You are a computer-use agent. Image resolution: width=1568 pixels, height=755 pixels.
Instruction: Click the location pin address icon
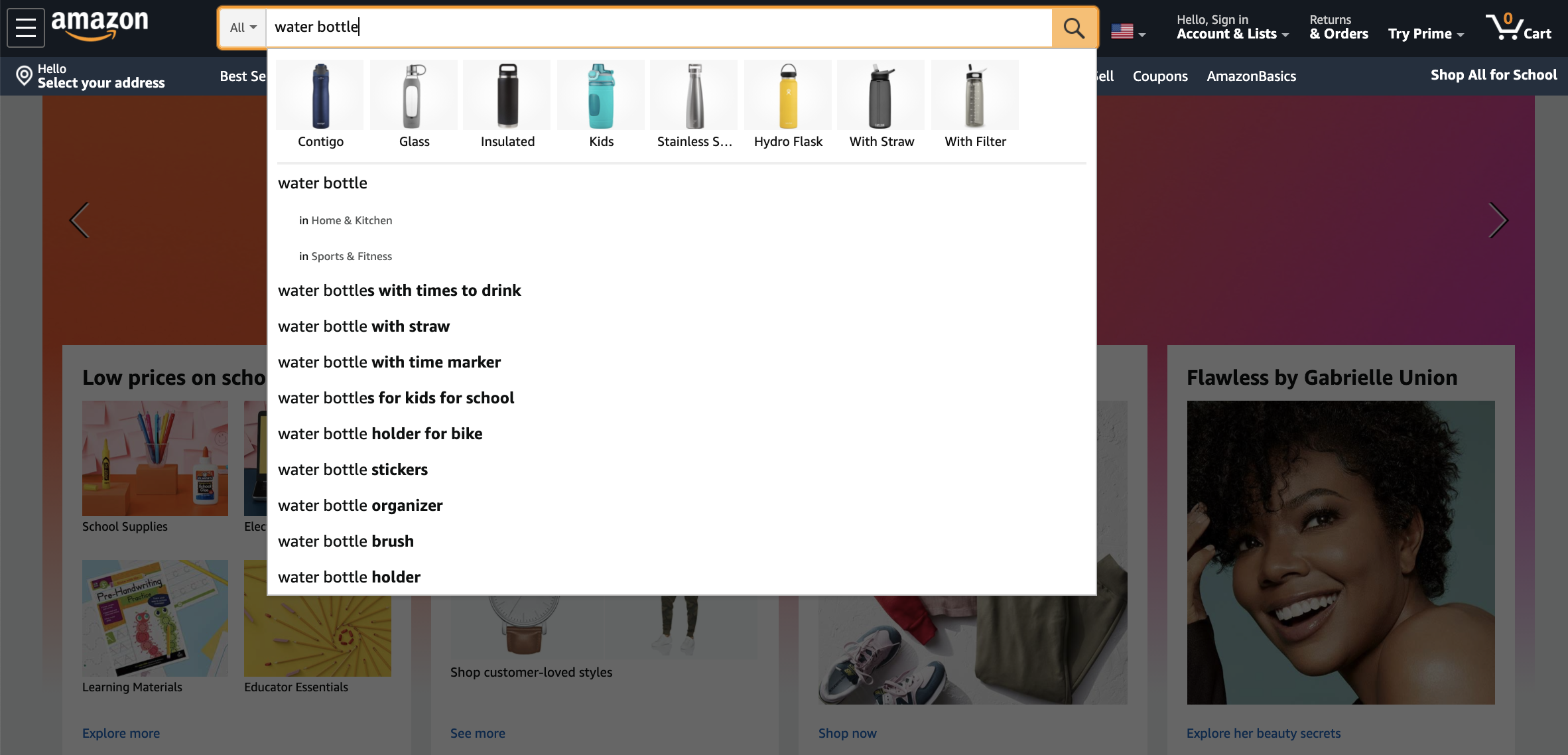click(x=24, y=76)
